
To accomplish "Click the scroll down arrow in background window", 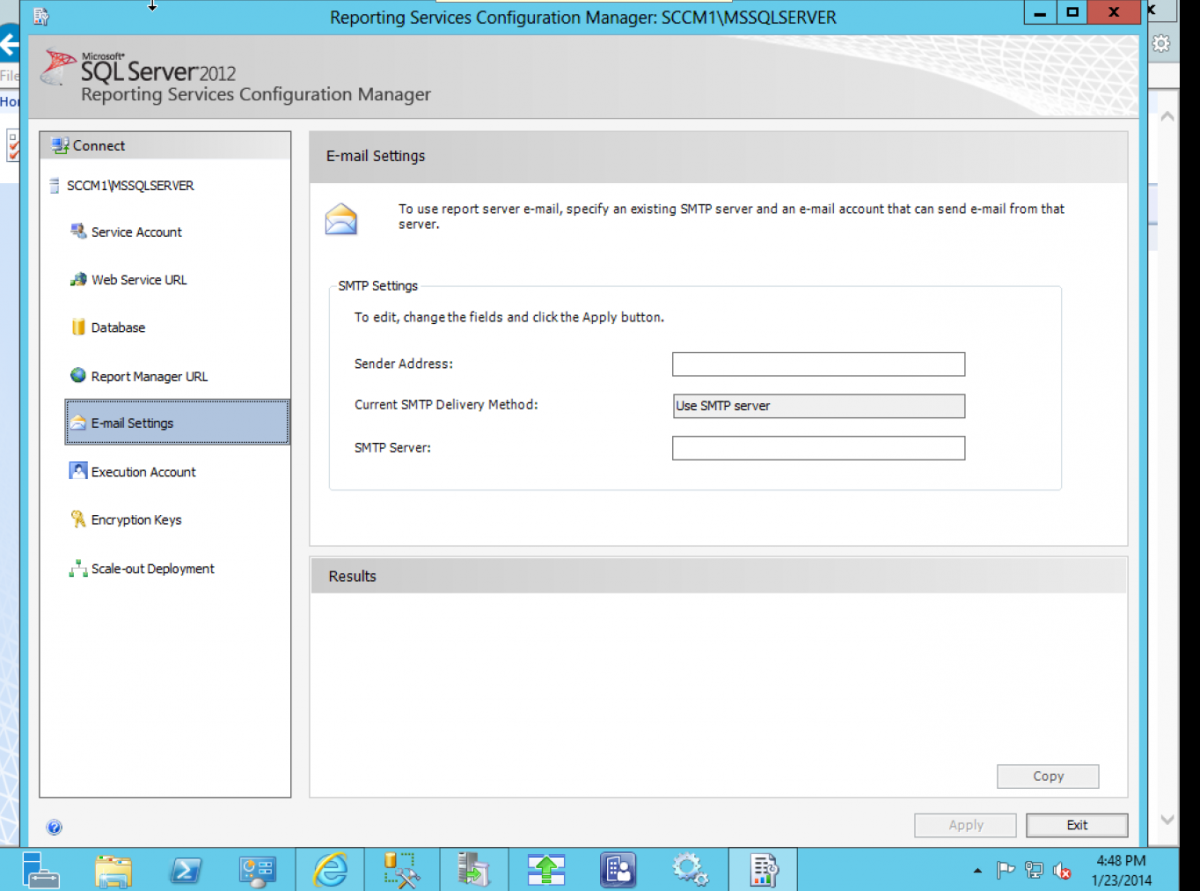I will pos(1167,820).
